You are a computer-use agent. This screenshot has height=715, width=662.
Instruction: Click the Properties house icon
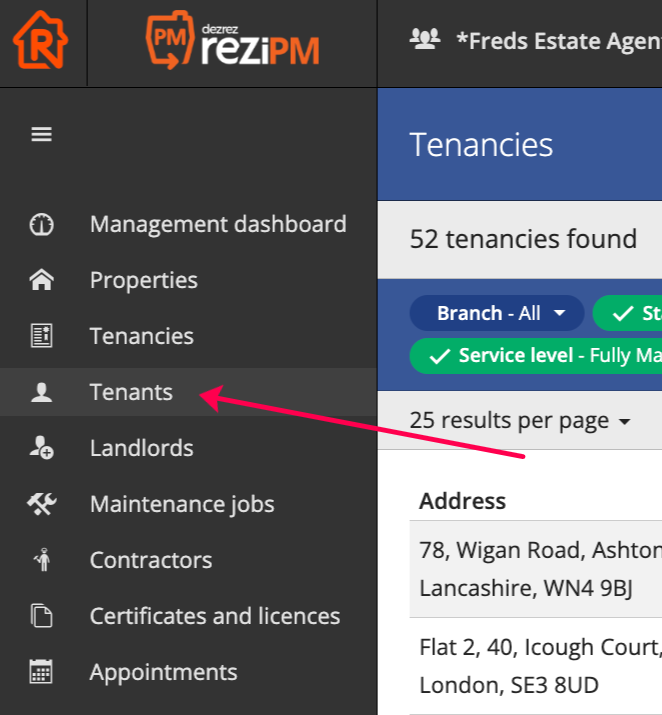click(41, 280)
